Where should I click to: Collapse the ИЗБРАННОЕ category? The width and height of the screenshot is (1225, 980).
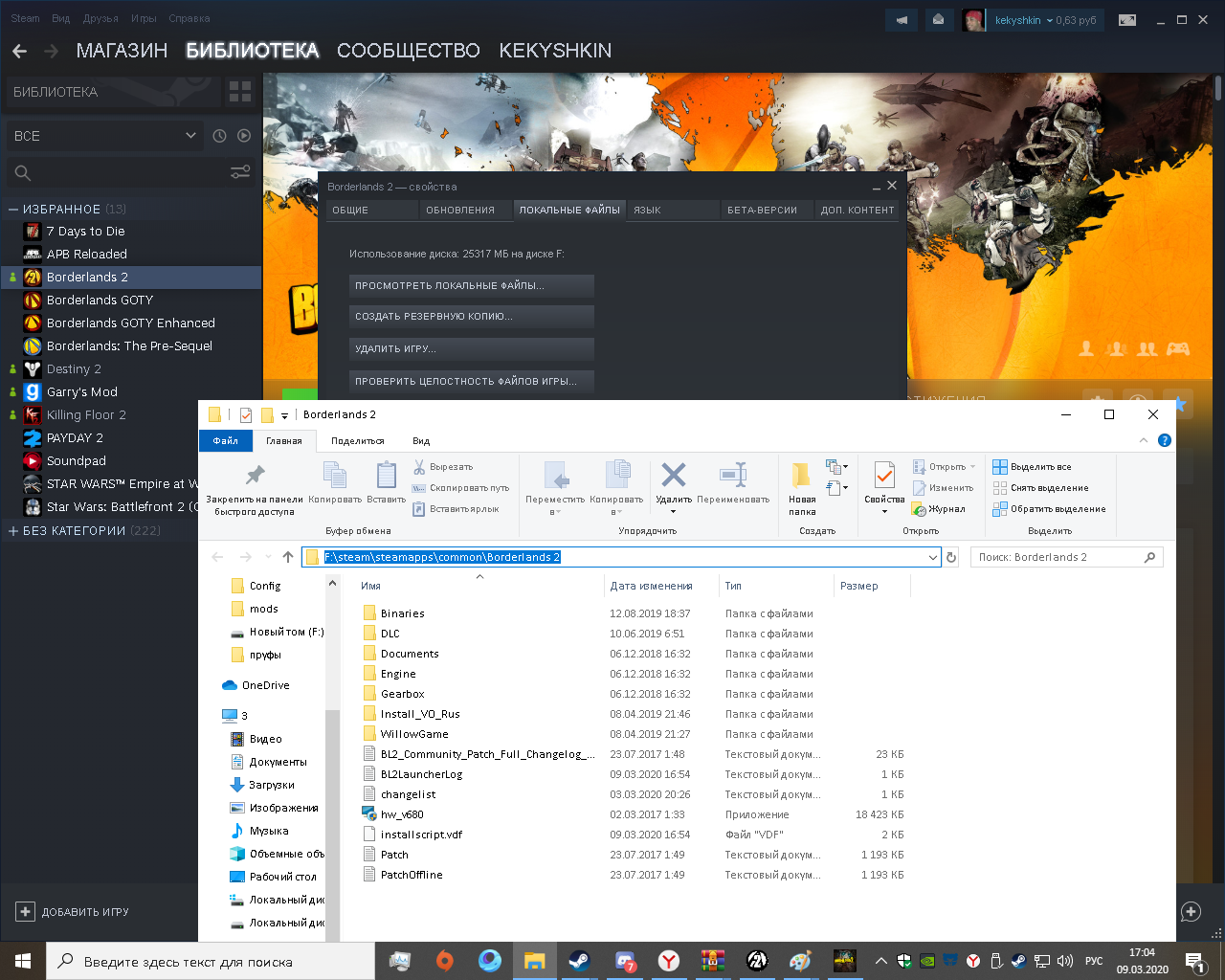13,209
